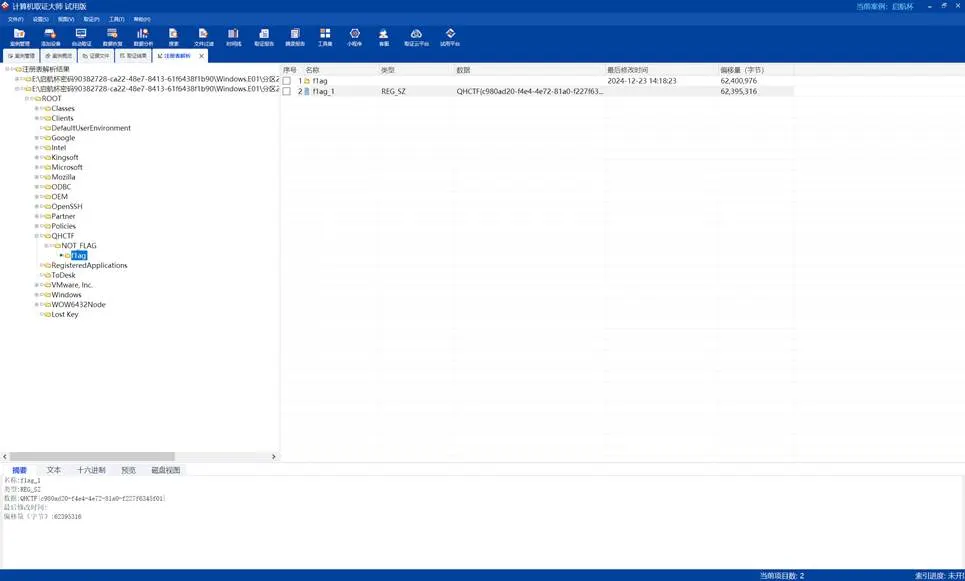Select the RegisteredApplications key
This screenshot has width=965, height=581.
pos(89,265)
